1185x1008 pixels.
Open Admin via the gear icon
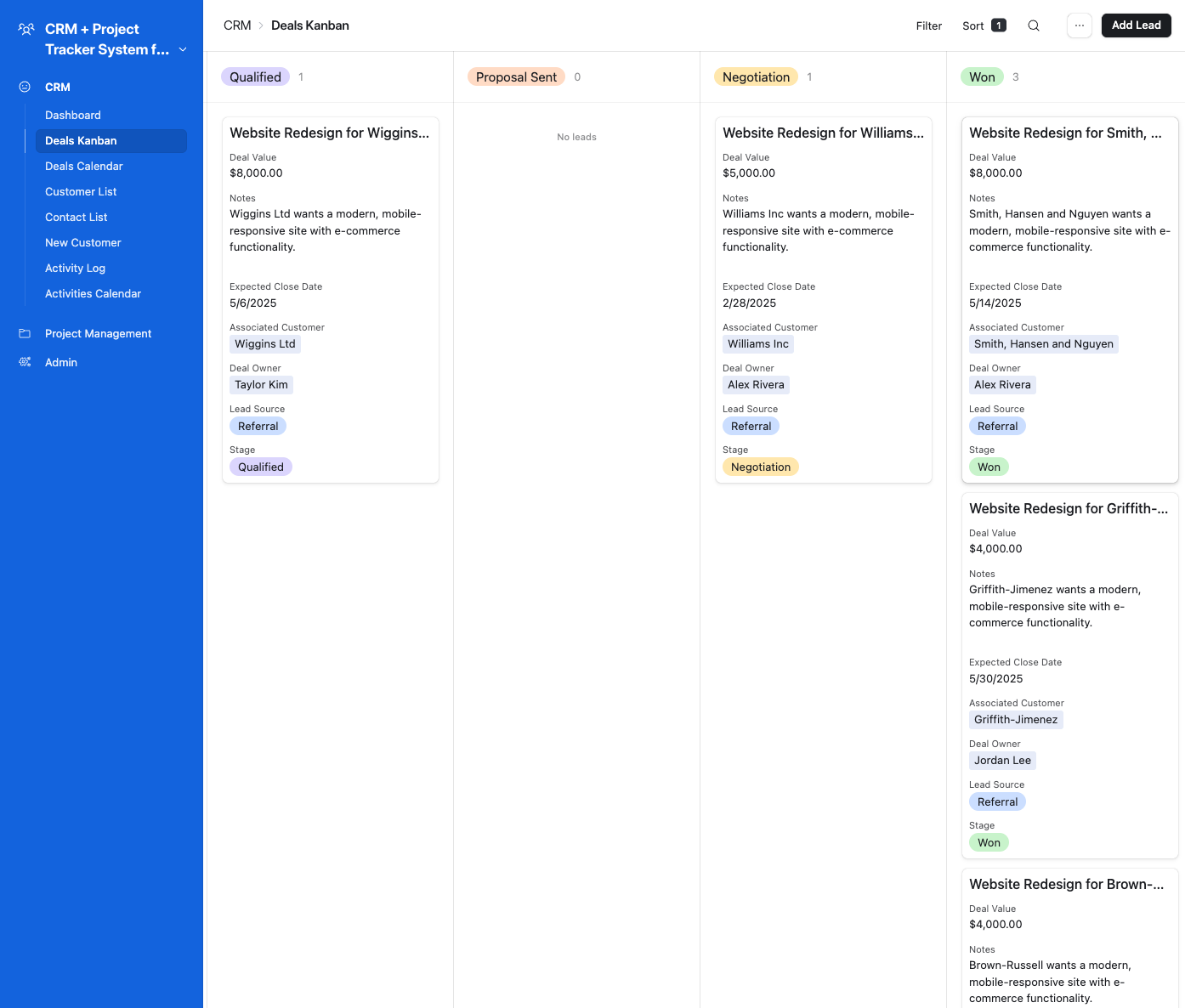click(23, 362)
